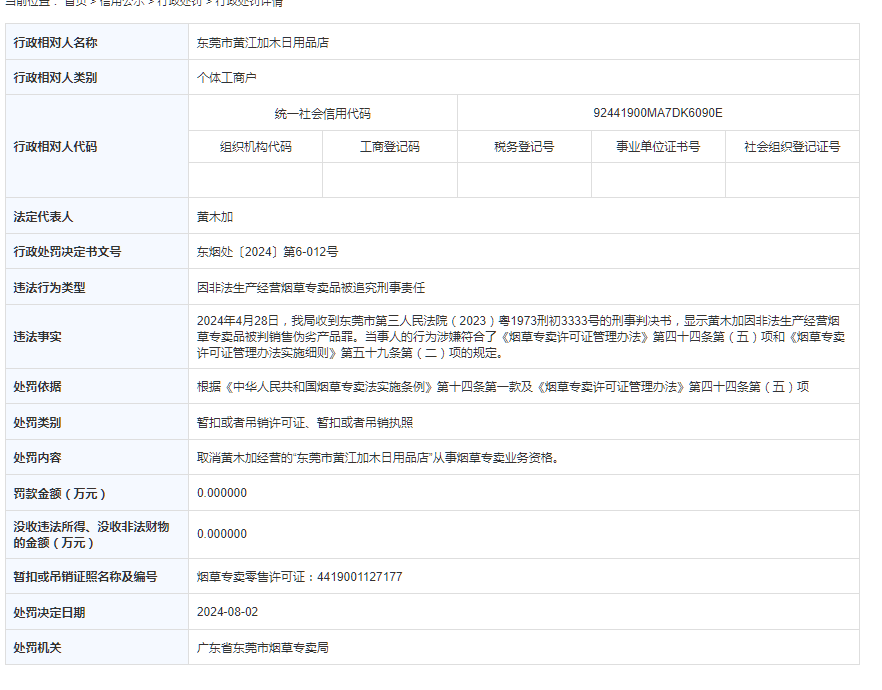This screenshot has height=690, width=882.
Task: Select text 暂扣或者吊销许可证、暂扣或者吊销执照
Action: [305, 422]
